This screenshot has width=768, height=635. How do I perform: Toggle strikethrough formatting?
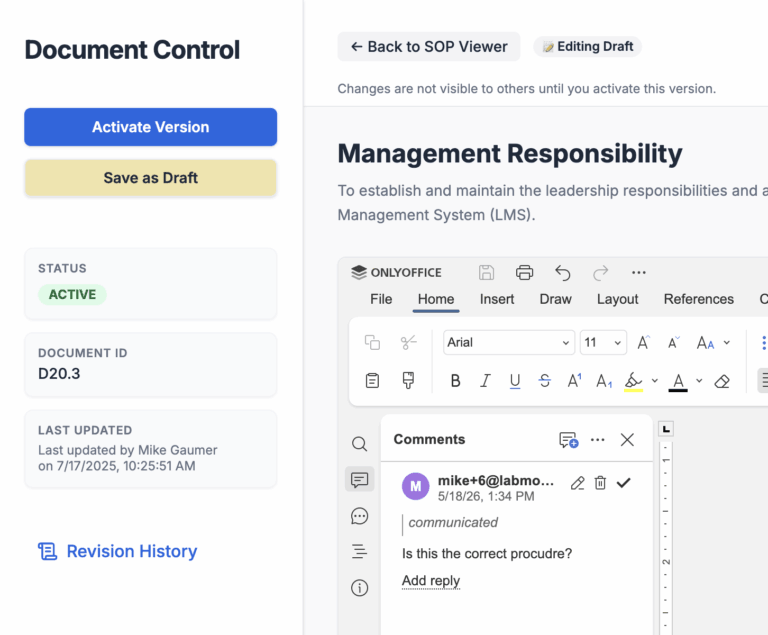544,380
